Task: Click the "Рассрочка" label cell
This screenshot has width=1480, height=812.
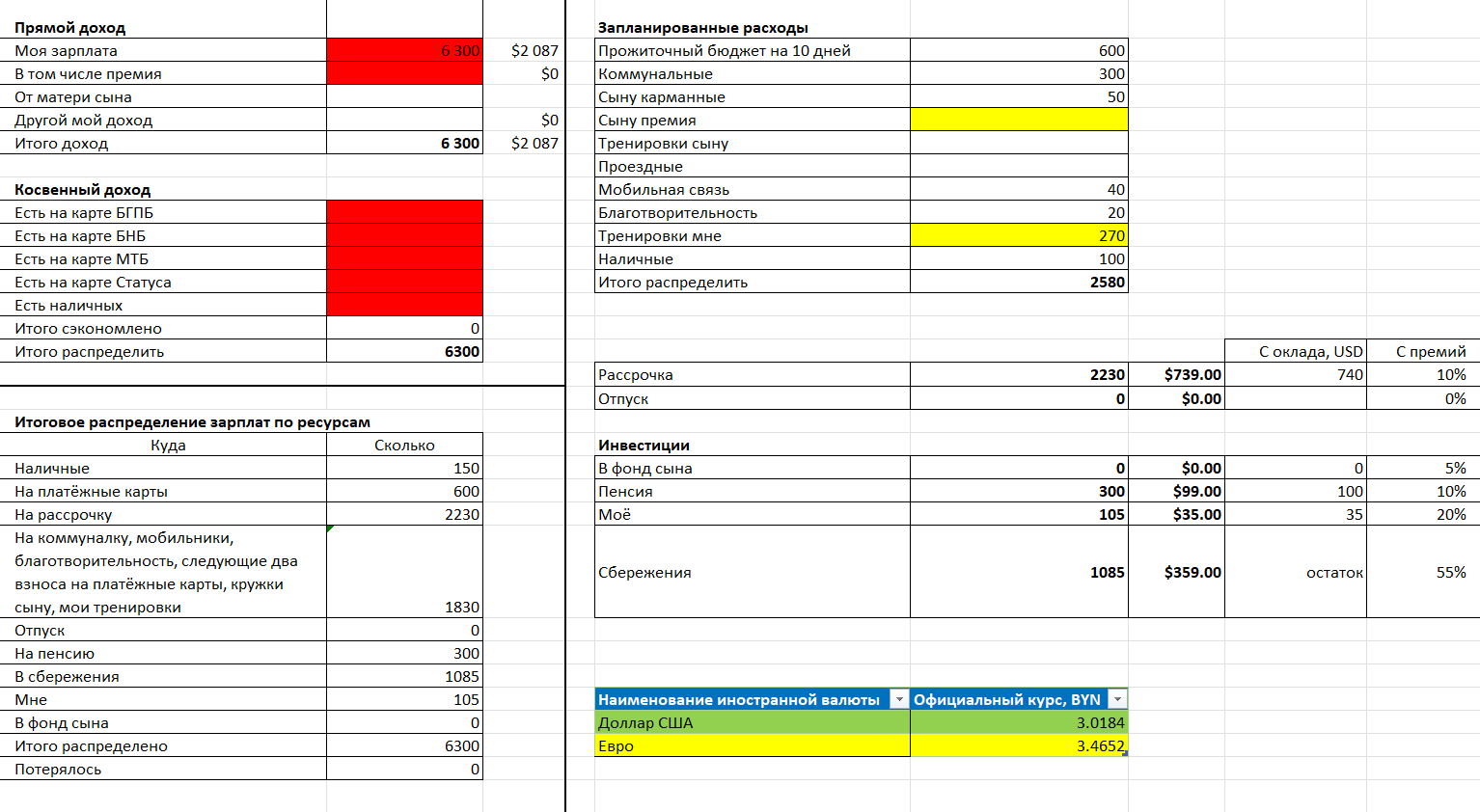Action: 753,374
